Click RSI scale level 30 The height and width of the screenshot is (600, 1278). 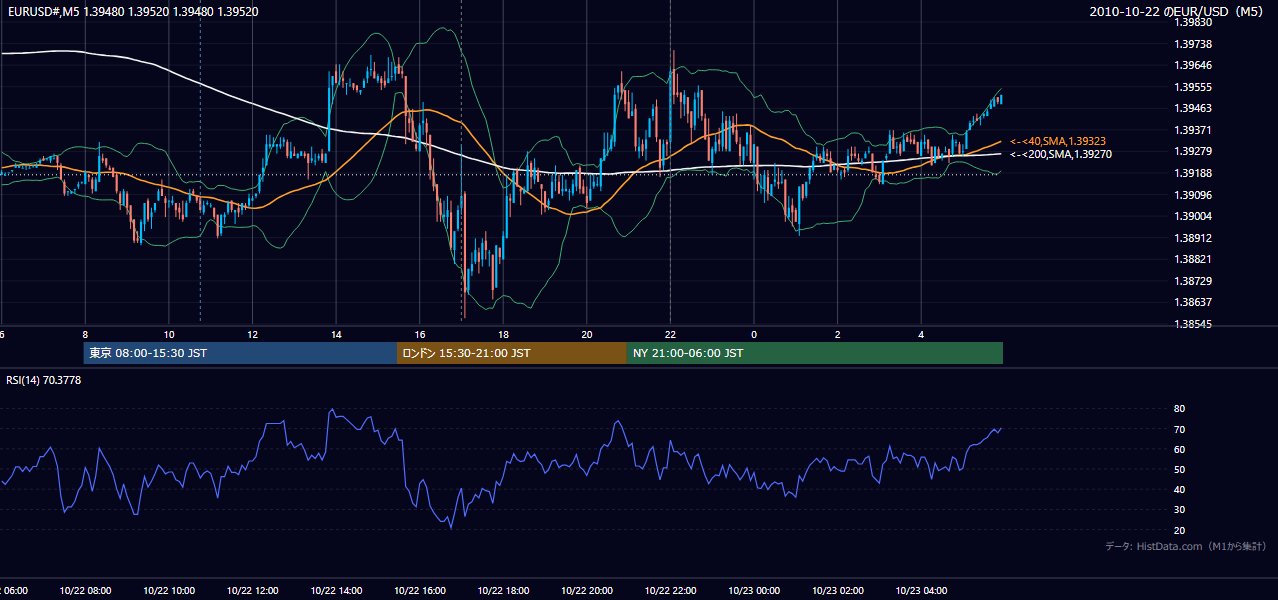tap(1179, 510)
